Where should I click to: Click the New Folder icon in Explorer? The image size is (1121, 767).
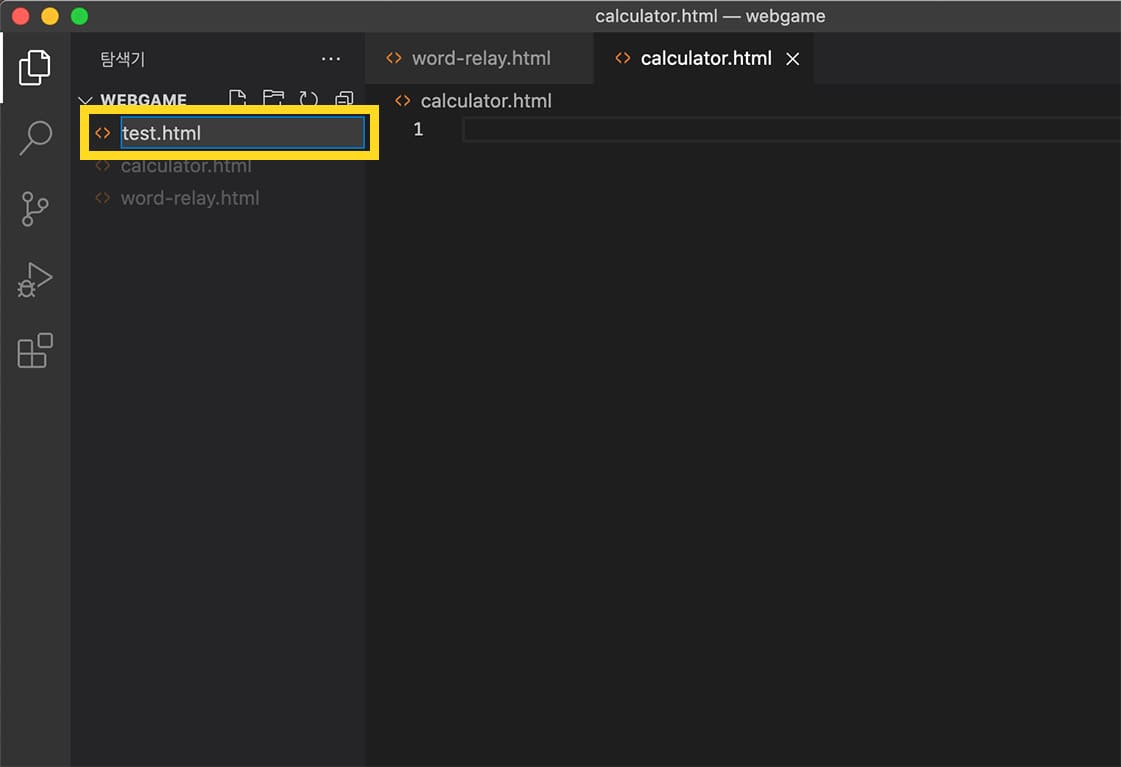pyautogui.click(x=273, y=99)
